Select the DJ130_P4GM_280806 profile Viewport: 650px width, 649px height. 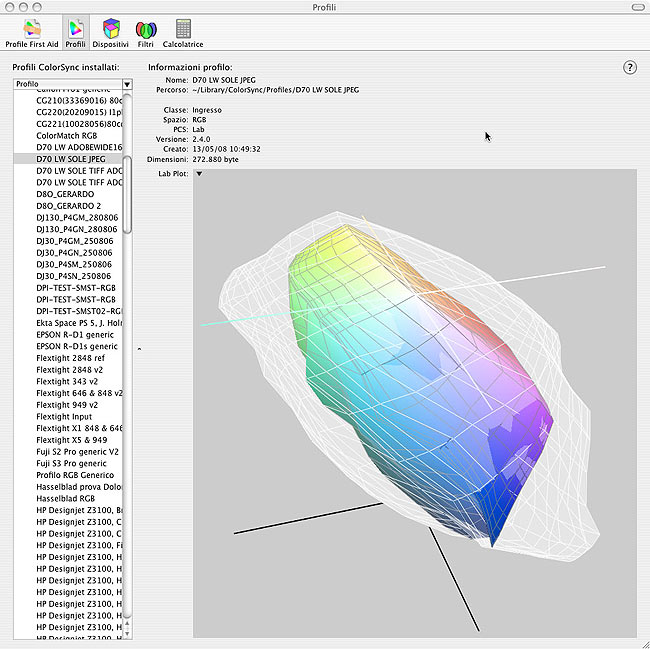click(x=68, y=218)
